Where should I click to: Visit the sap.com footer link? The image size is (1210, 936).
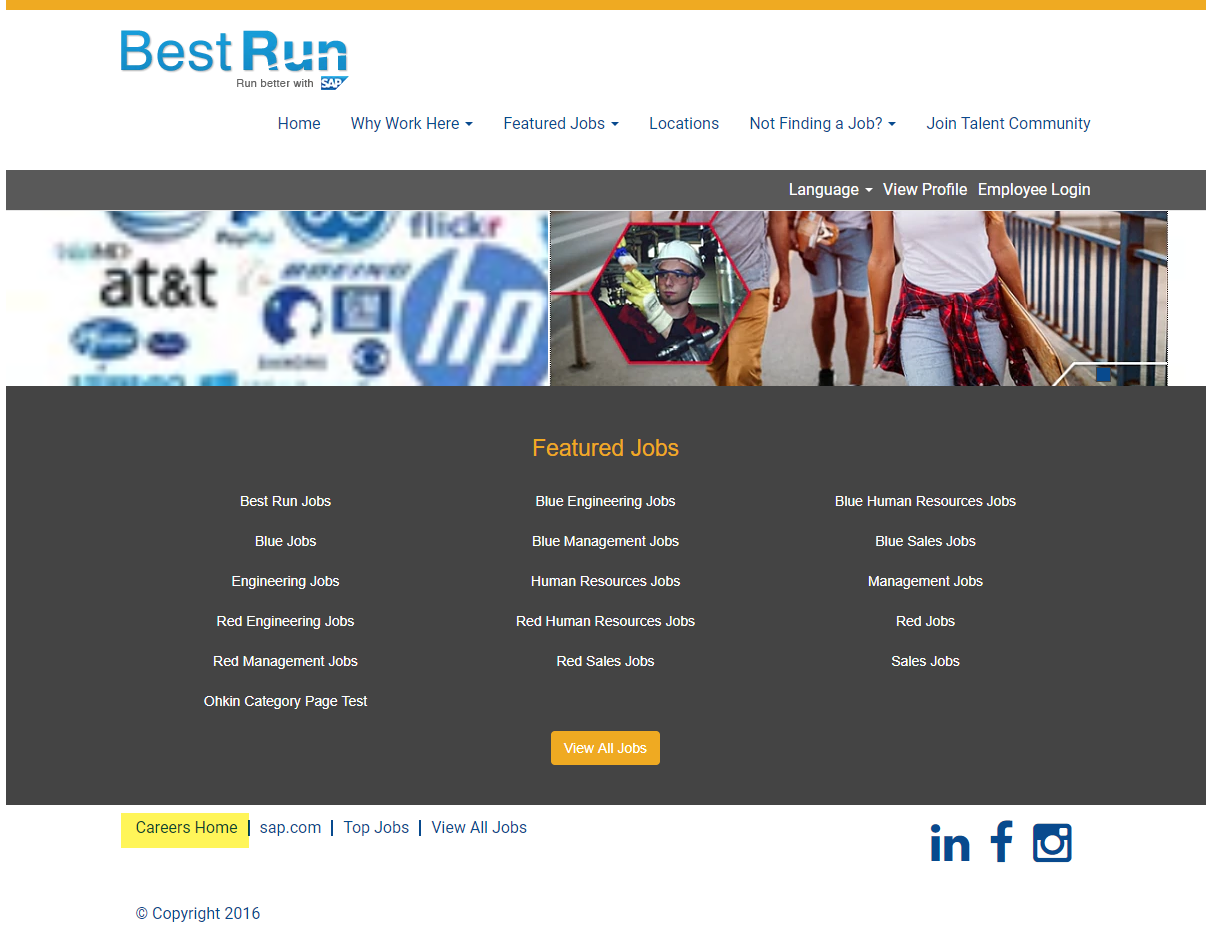pyautogui.click(x=290, y=828)
